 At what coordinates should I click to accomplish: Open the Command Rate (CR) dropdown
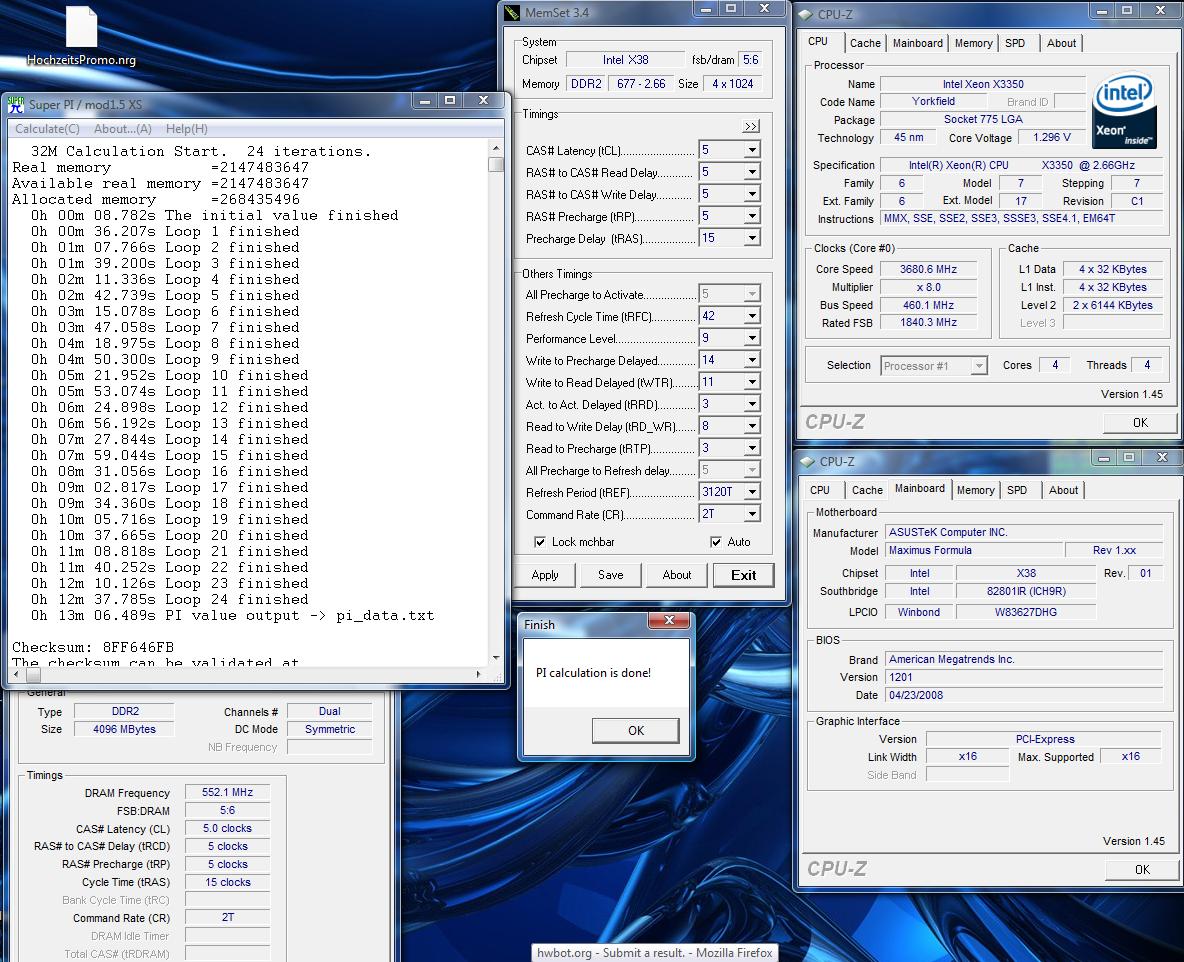[752, 514]
